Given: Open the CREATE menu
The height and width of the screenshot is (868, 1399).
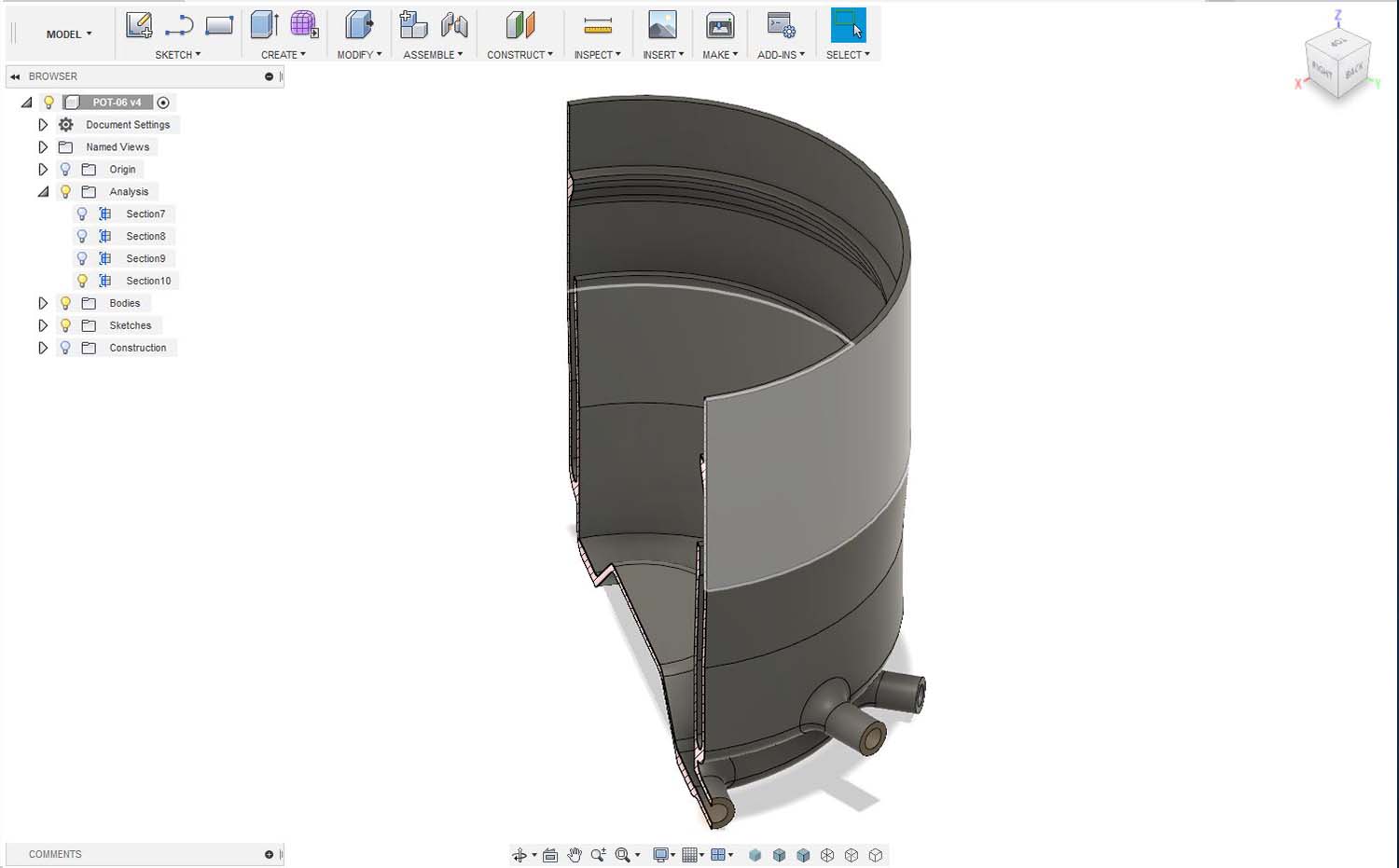Looking at the screenshot, I should point(284,55).
